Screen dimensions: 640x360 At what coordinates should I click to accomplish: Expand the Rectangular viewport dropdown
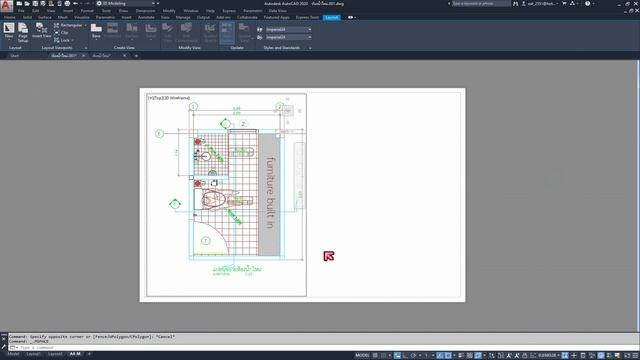85,25
